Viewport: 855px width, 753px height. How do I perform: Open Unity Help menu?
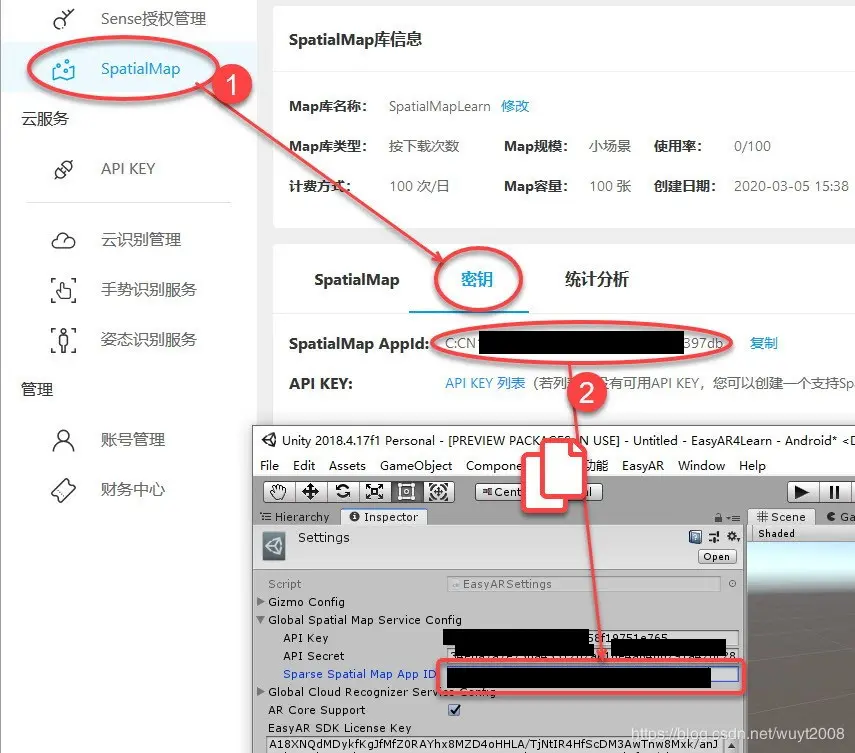(x=752, y=466)
